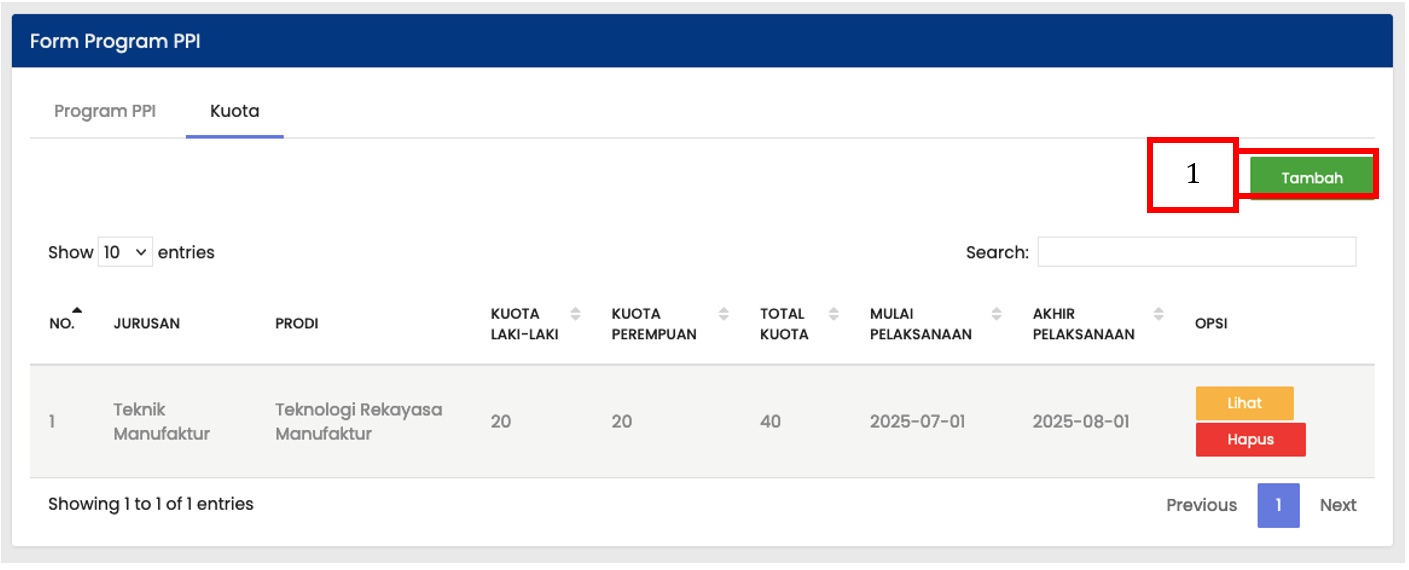Click the green Tambah button
1409x570 pixels.
(x=1312, y=178)
